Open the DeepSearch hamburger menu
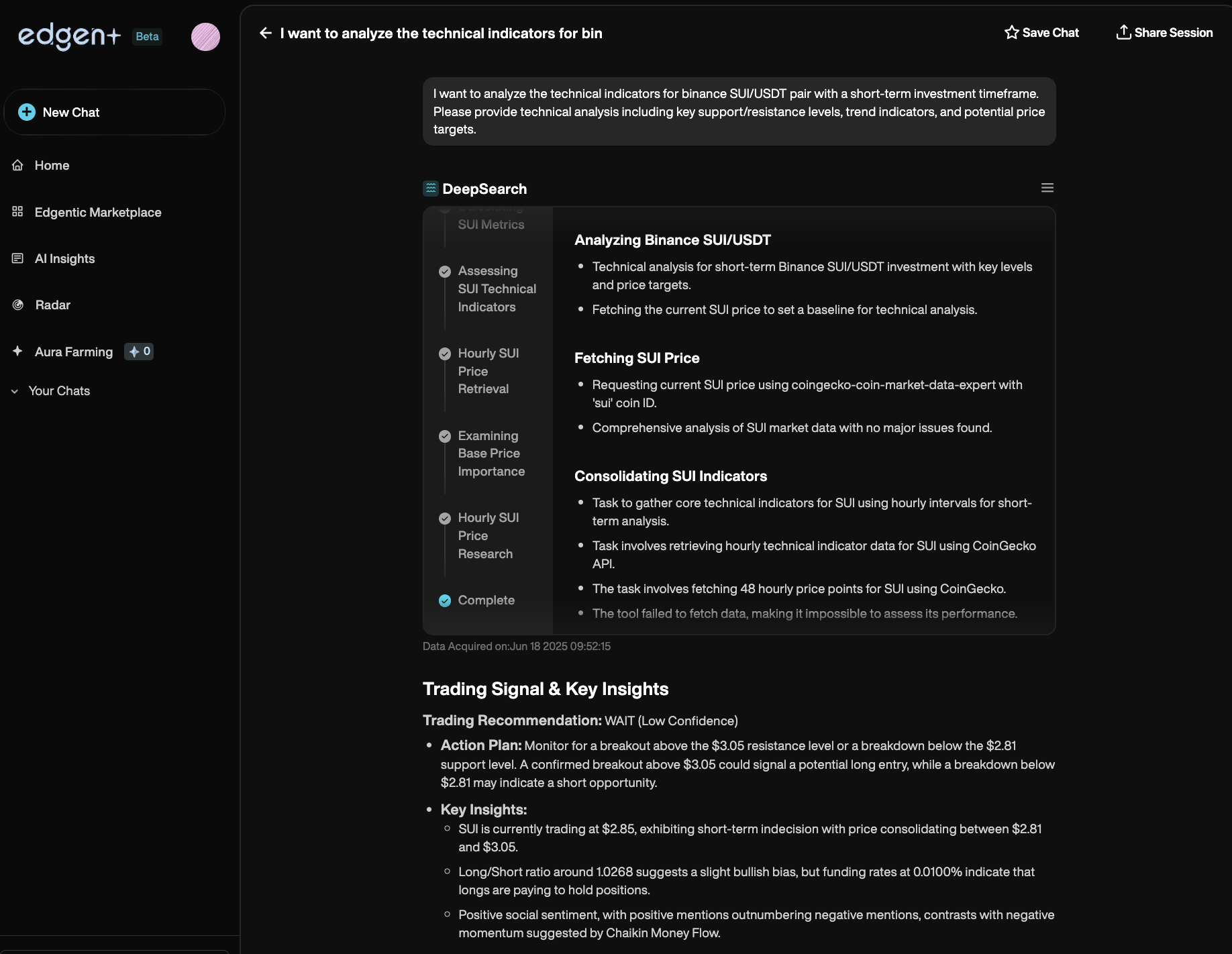Image resolution: width=1232 pixels, height=954 pixels. tap(1047, 188)
